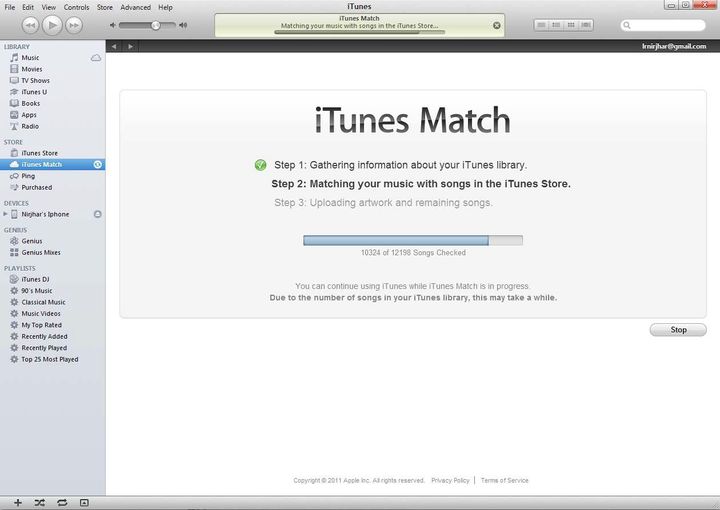Open the Privacy Policy link

click(x=450, y=480)
